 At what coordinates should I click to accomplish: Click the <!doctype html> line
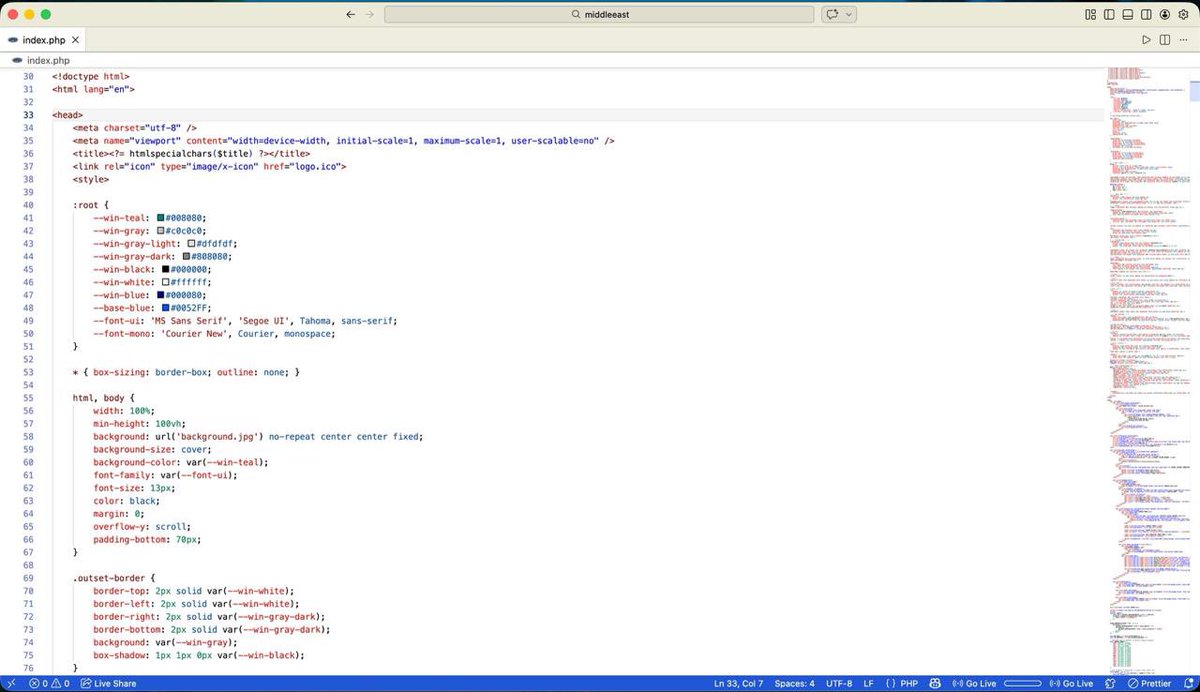tap(91, 76)
